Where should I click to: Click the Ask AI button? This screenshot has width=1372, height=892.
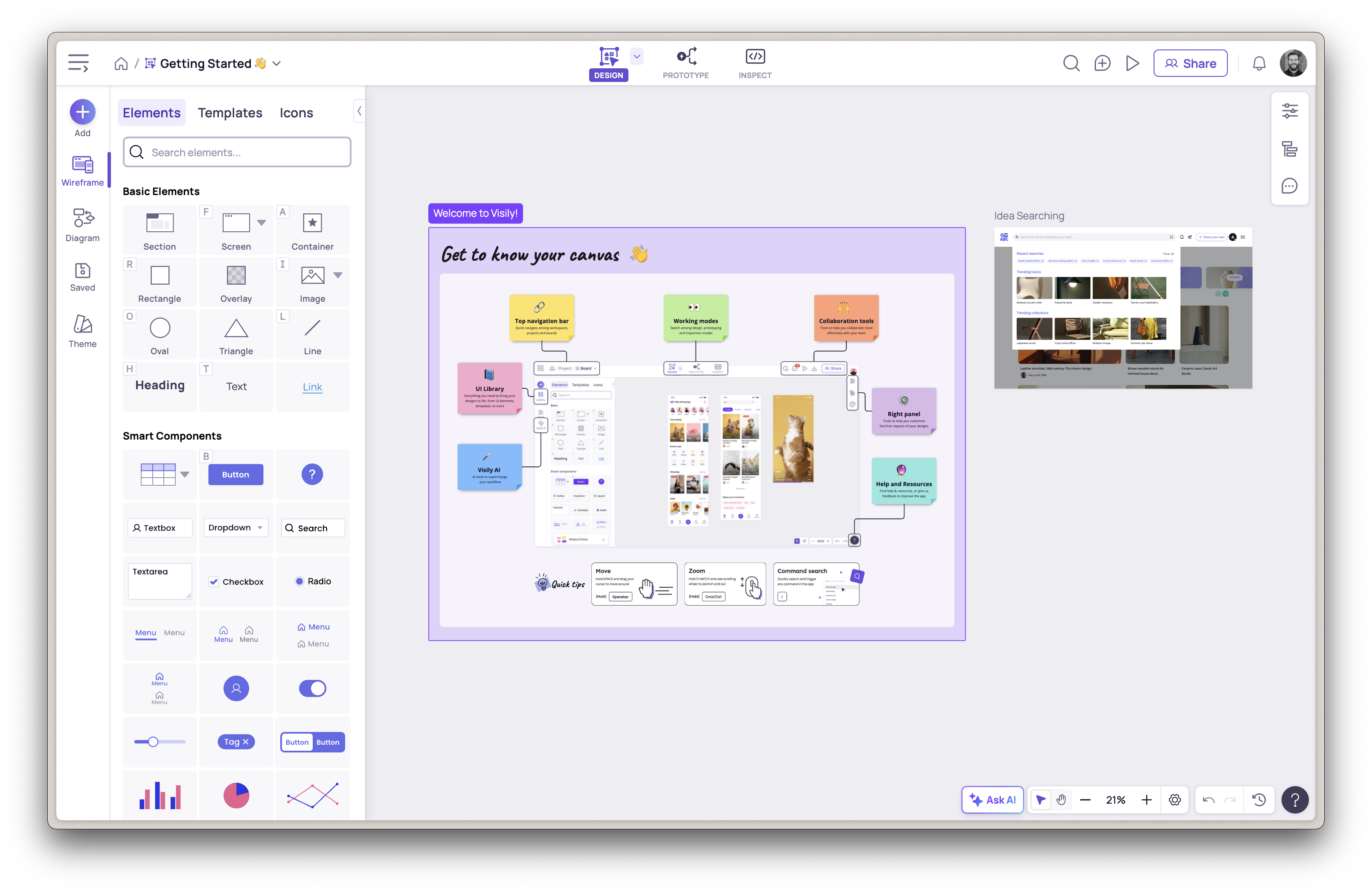tap(992, 800)
